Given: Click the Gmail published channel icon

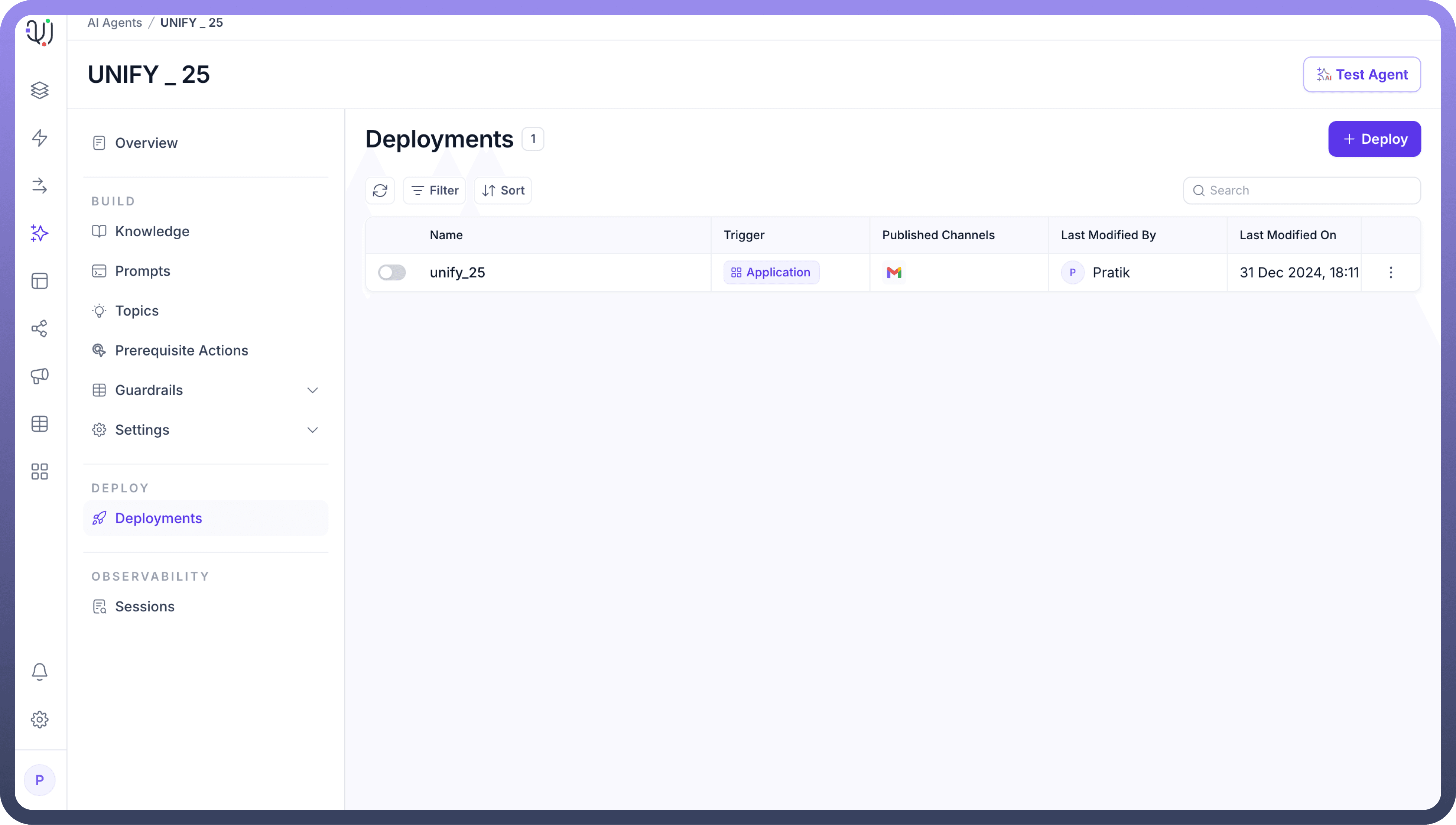Looking at the screenshot, I should point(894,273).
